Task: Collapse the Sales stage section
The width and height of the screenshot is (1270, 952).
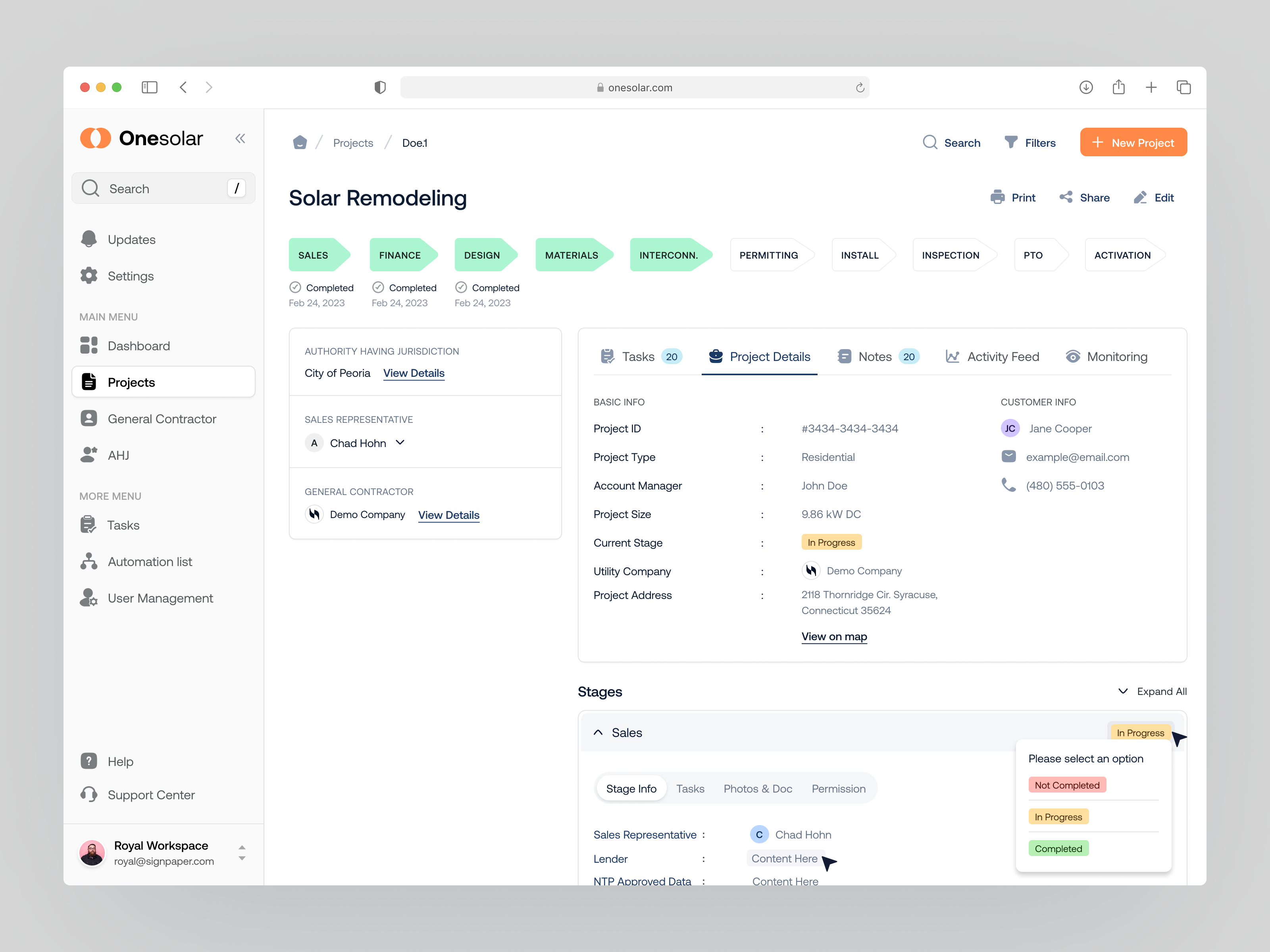Action: (598, 732)
